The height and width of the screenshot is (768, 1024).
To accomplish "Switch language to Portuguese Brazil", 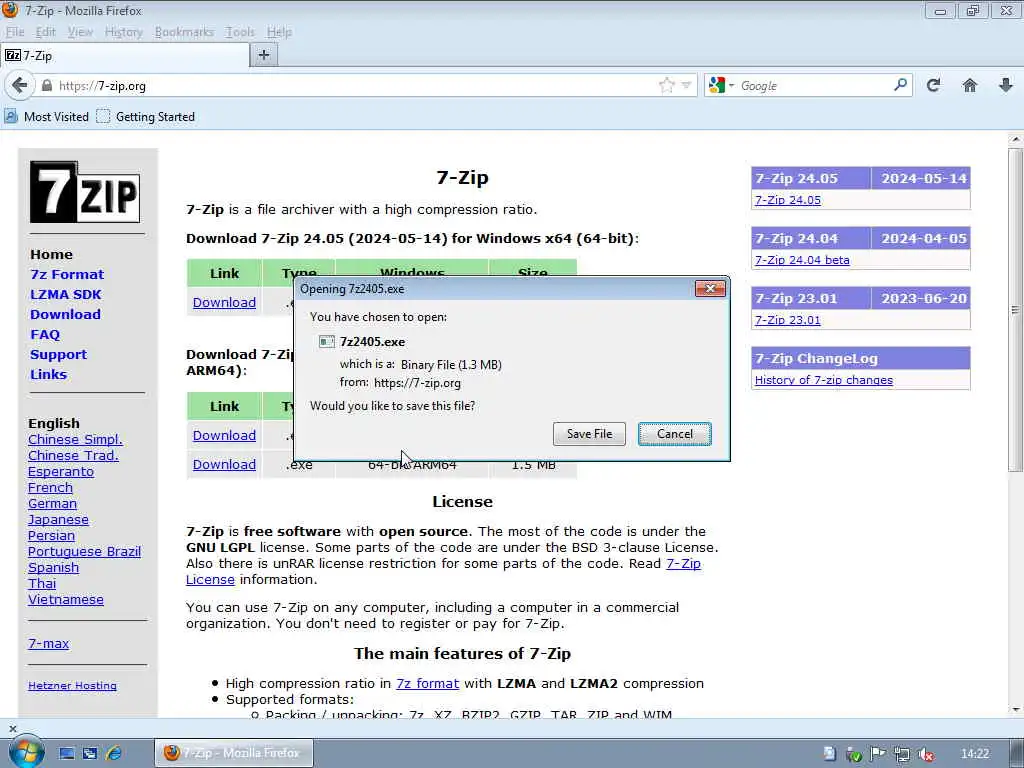I will click(84, 552).
